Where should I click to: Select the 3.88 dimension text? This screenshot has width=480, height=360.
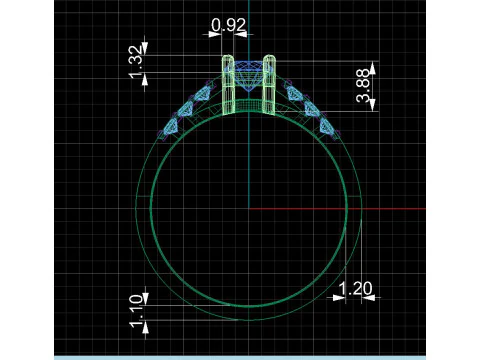[363, 85]
